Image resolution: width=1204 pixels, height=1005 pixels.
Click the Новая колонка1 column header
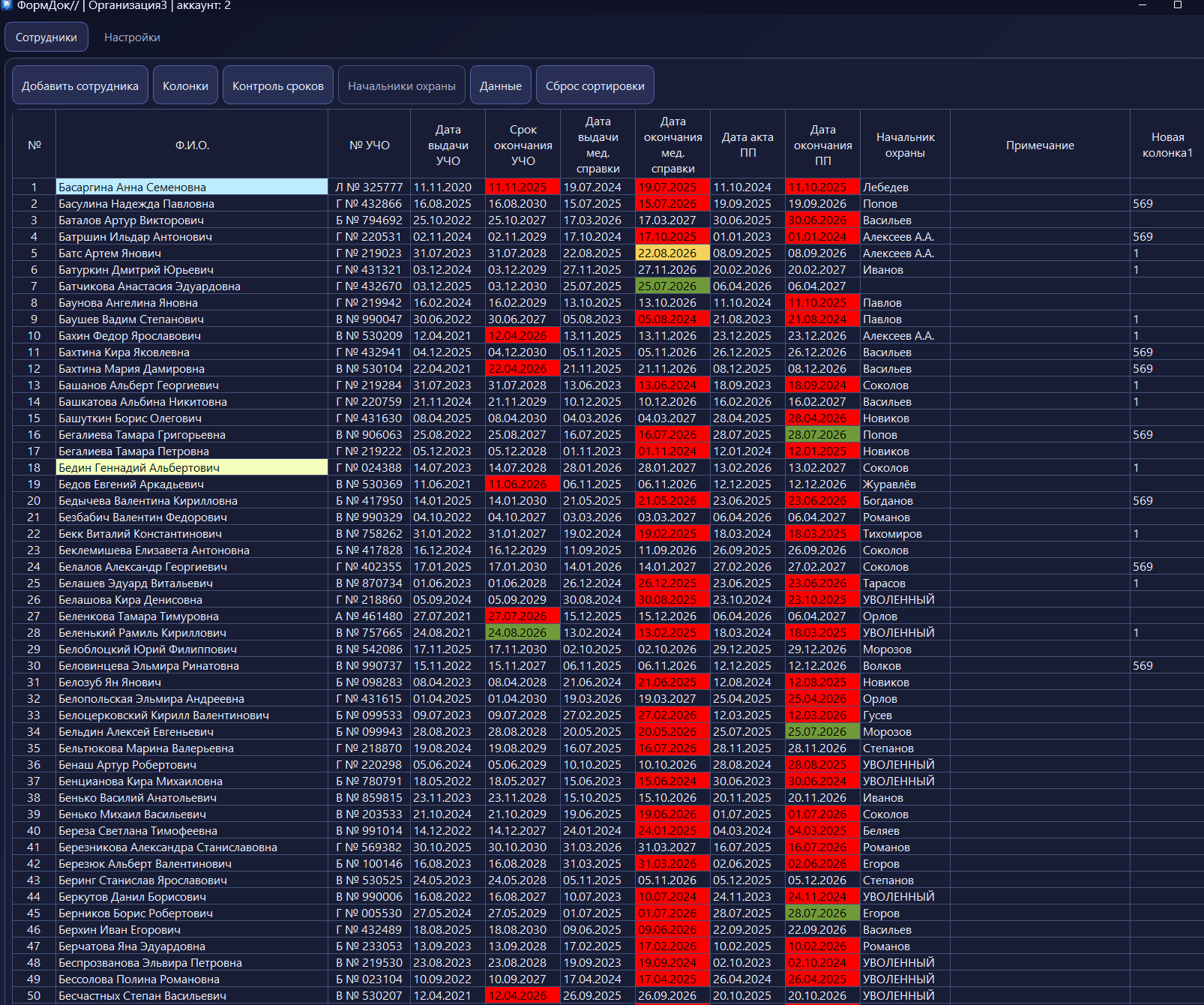1167,145
